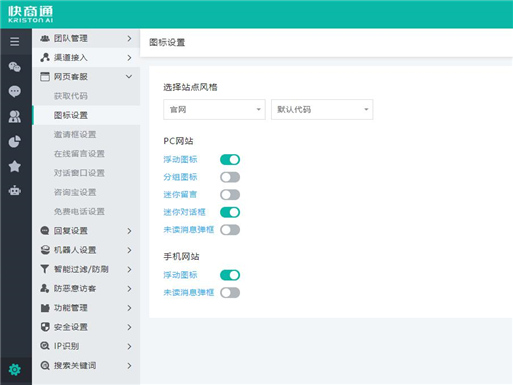Image resolution: width=513 pixels, height=385 pixels.
Task: Click 迷你留言 link
Action: [180, 195]
